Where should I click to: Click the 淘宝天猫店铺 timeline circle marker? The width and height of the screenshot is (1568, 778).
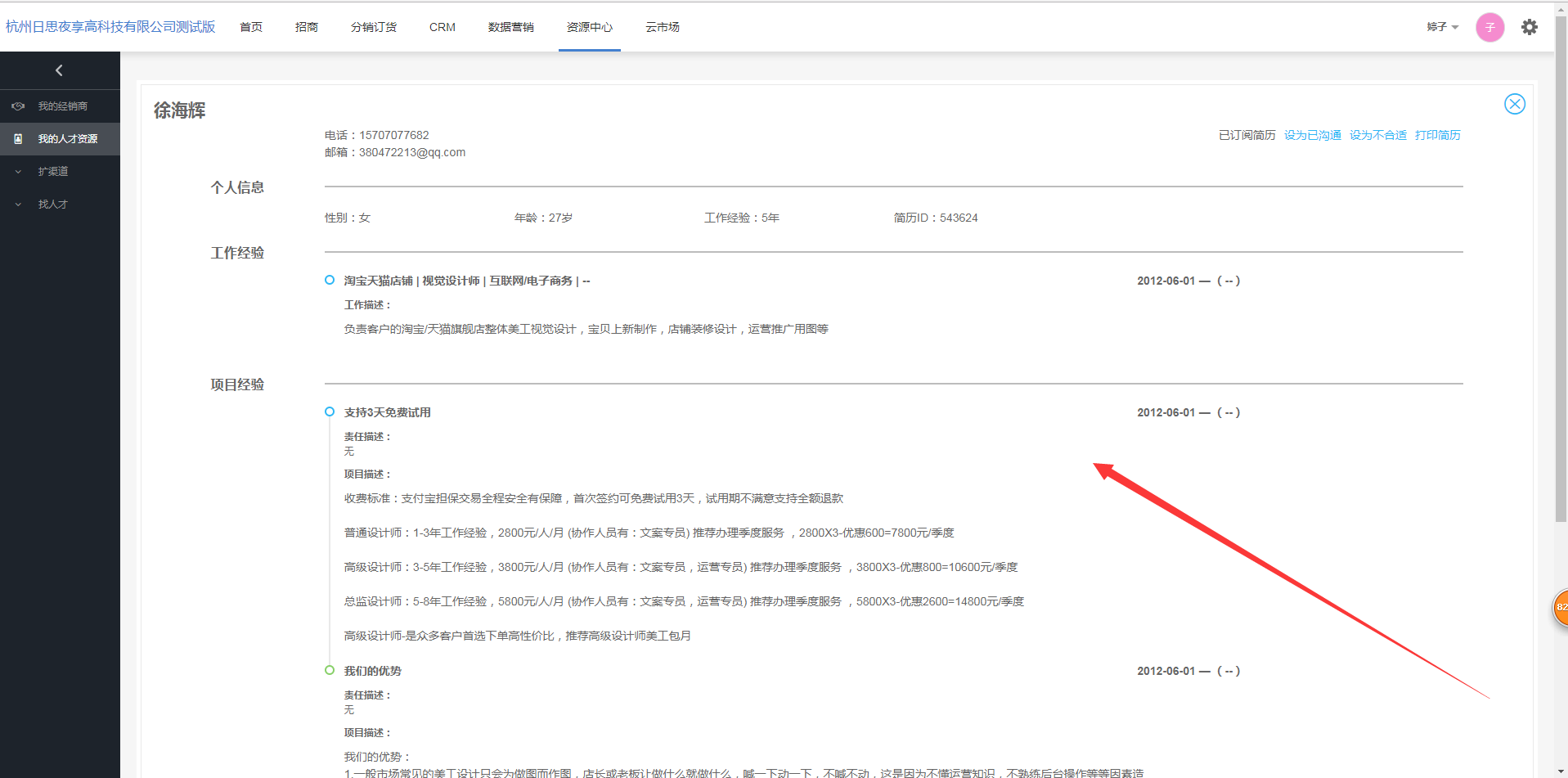330,280
